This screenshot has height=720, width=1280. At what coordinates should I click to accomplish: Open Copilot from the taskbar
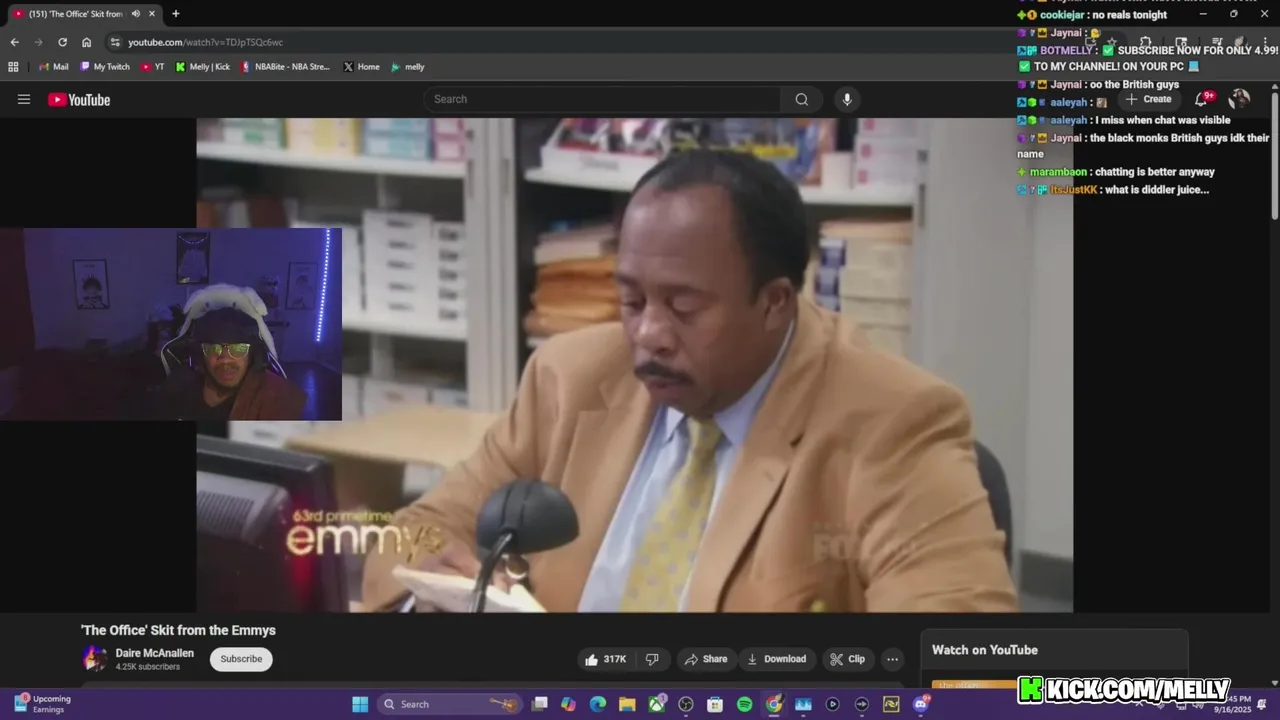pos(568,704)
